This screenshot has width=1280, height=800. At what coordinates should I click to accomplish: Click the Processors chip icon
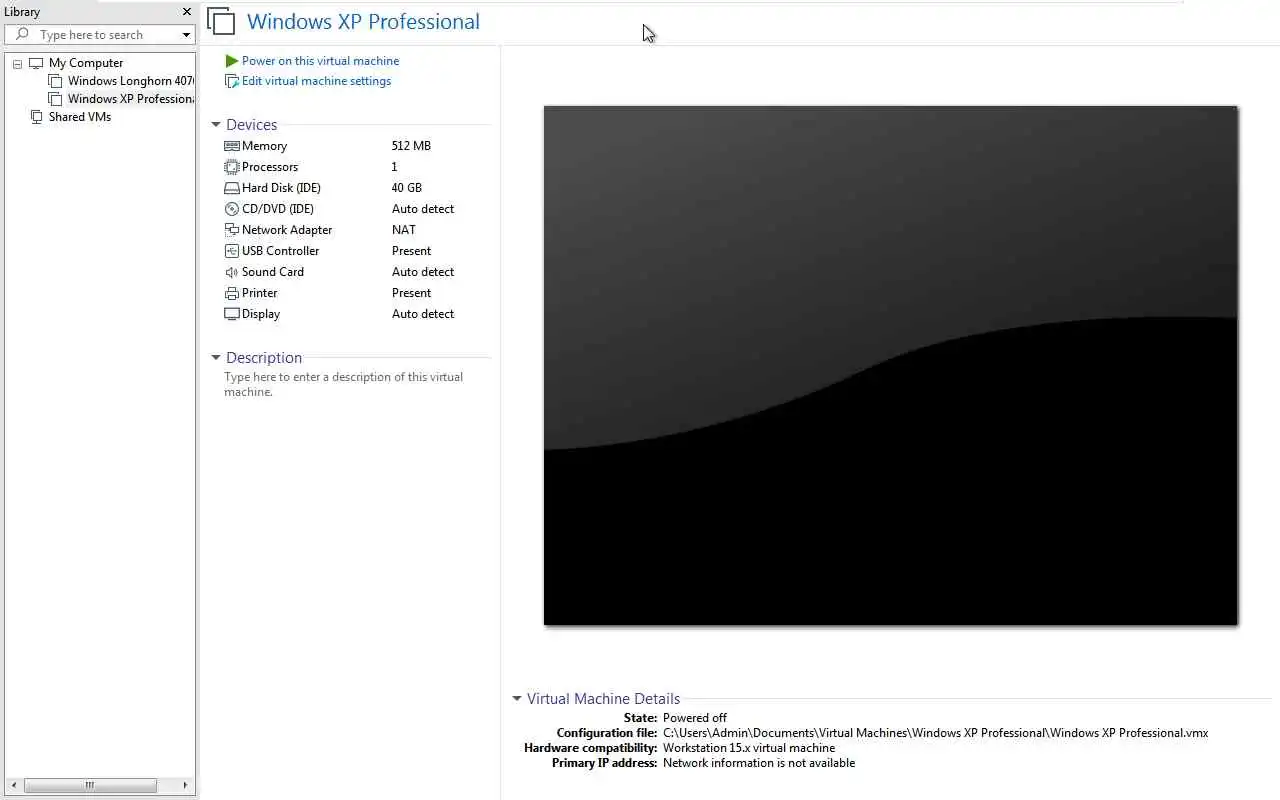click(x=232, y=167)
